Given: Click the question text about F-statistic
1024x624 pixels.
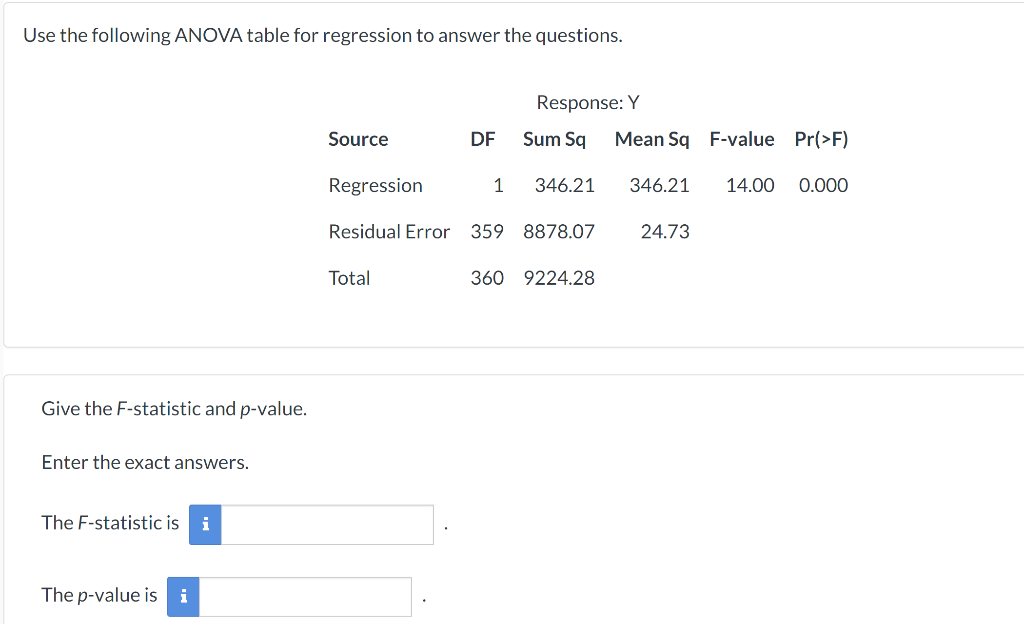Looking at the screenshot, I should [173, 408].
